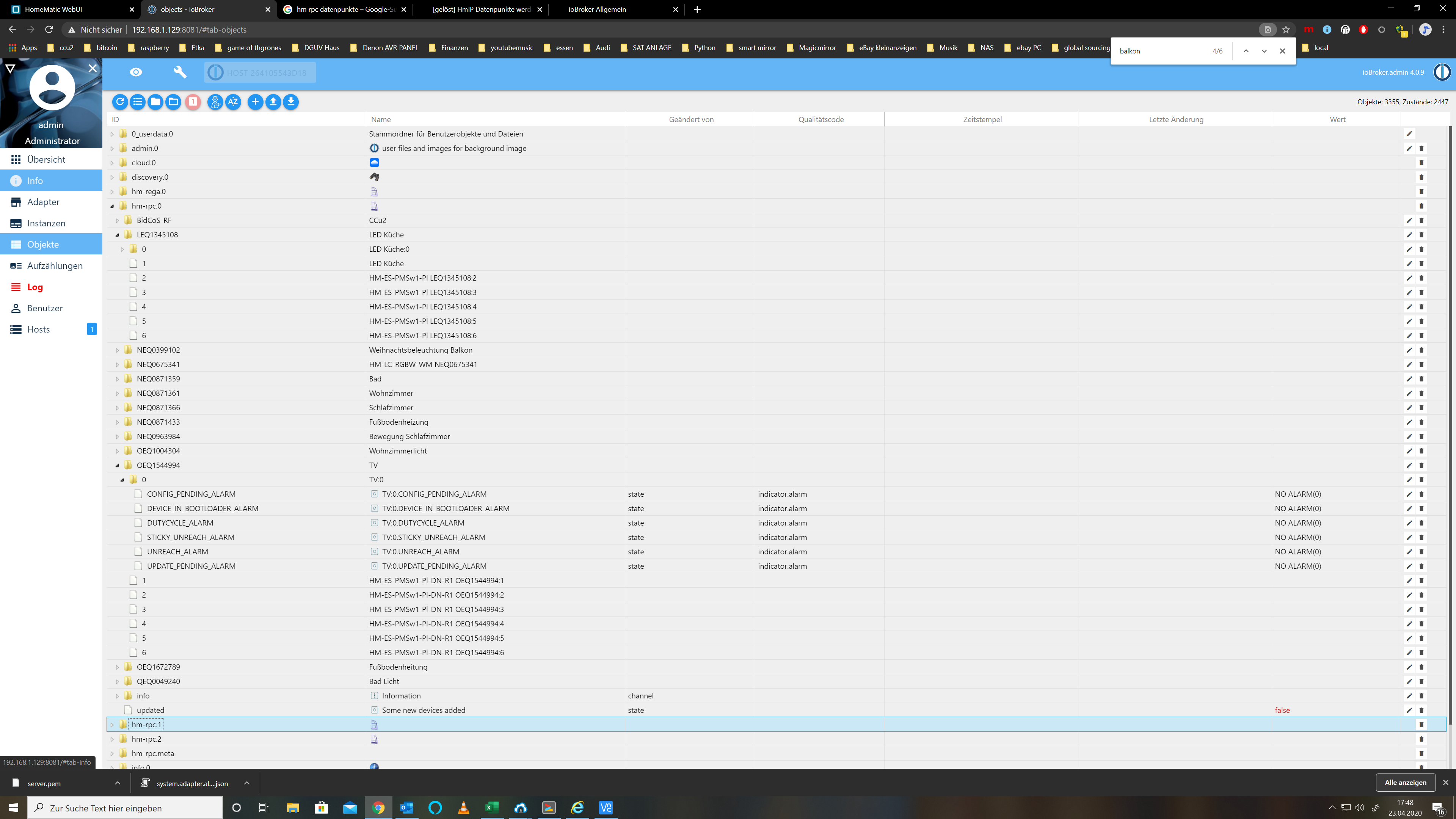Expand the hm-rpc.1 tree node
1456x819 pixels.
tap(112, 725)
